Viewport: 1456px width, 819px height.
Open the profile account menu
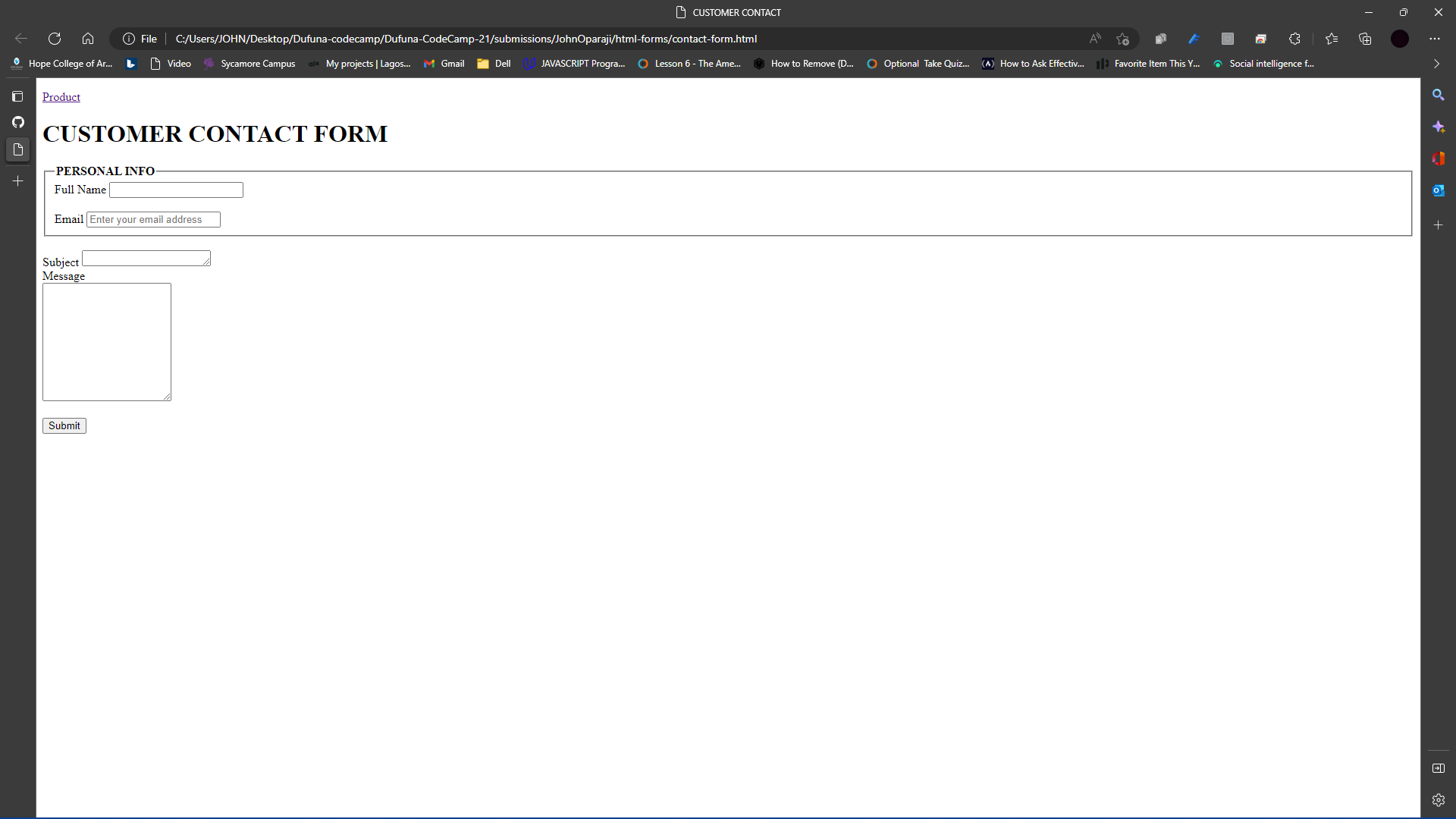[1399, 39]
